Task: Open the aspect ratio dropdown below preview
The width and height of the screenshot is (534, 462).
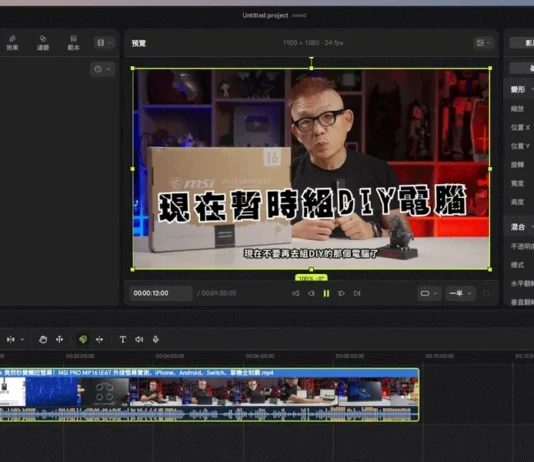Action: [x=429, y=293]
